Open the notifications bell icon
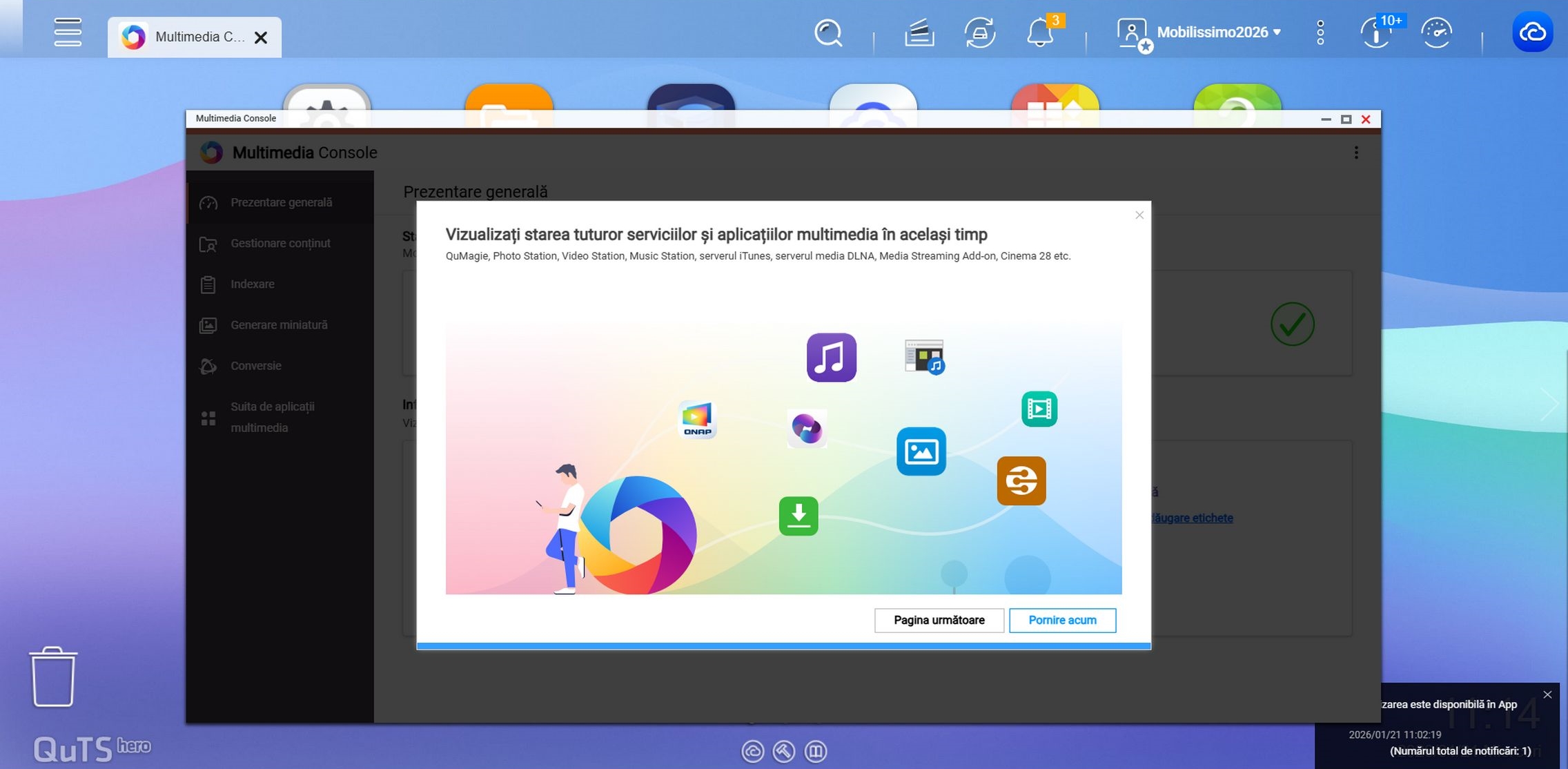Screen dimensions: 1568x769 click(1040, 32)
